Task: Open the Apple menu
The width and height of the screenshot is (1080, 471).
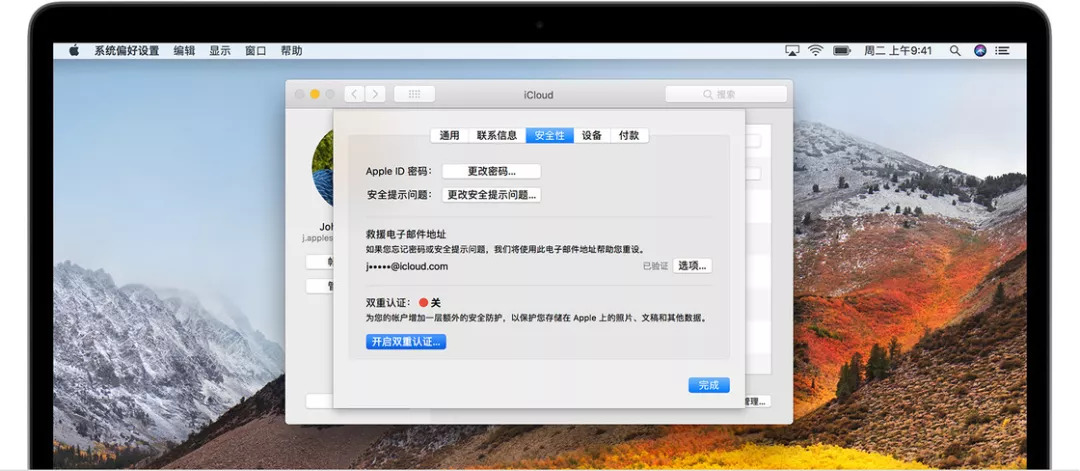Action: coord(74,50)
